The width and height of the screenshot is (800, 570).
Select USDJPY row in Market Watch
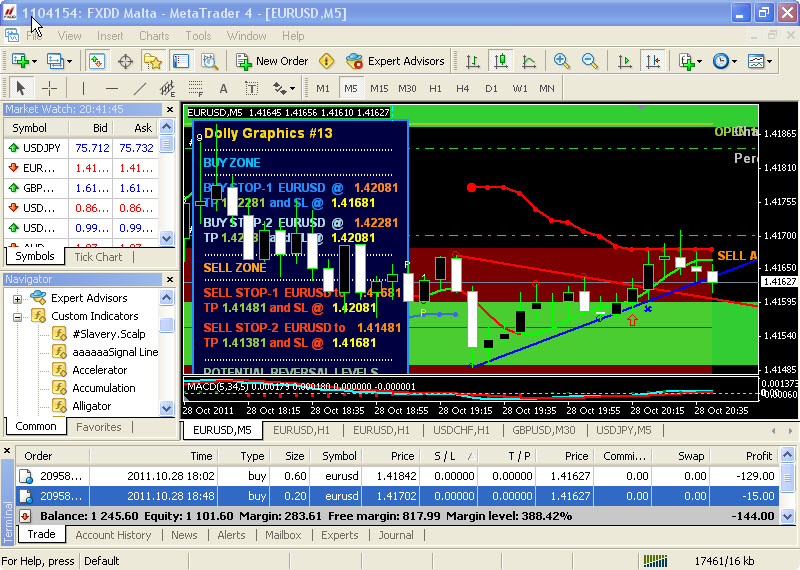(81, 148)
